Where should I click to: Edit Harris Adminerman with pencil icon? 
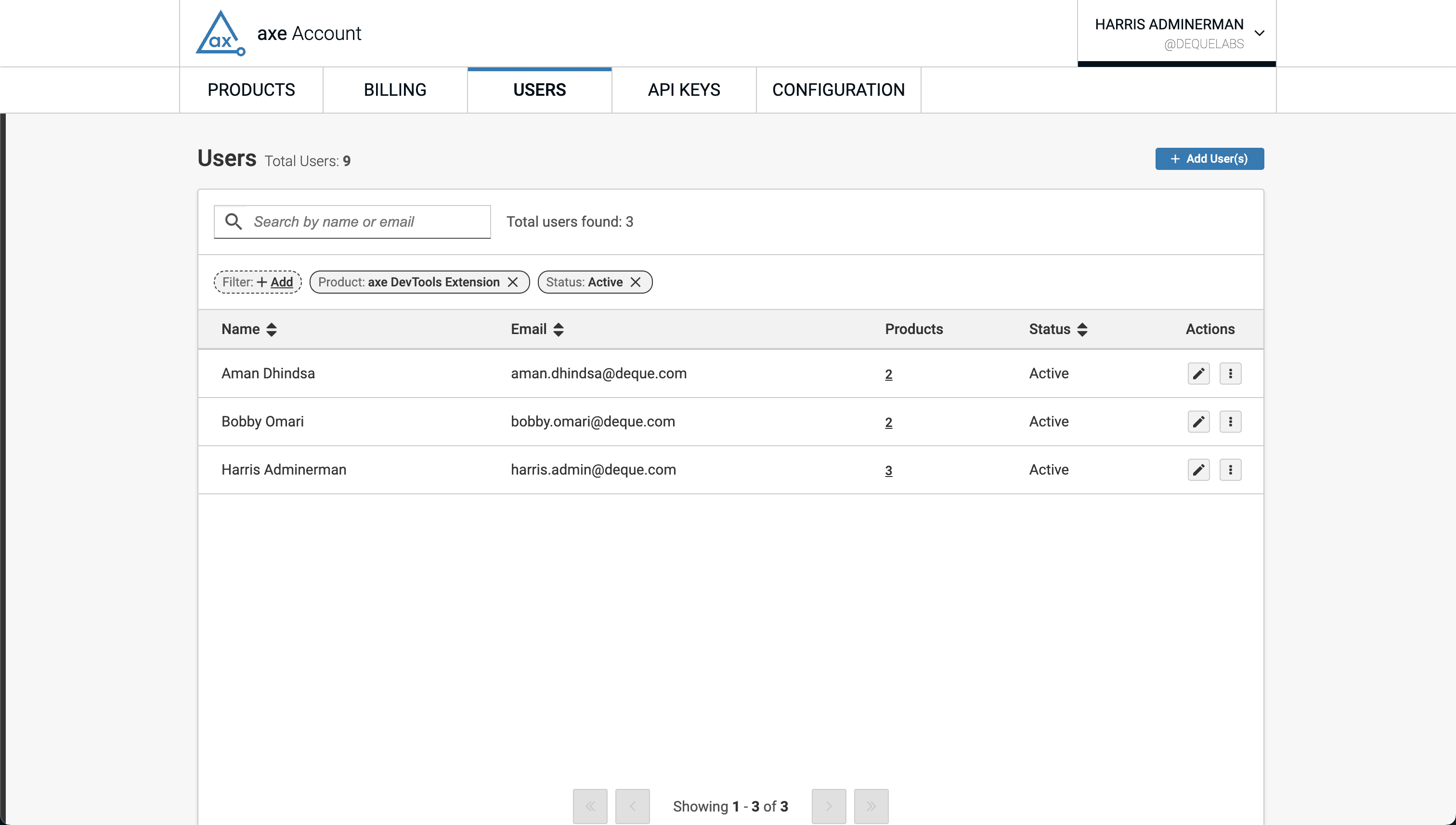(x=1198, y=470)
